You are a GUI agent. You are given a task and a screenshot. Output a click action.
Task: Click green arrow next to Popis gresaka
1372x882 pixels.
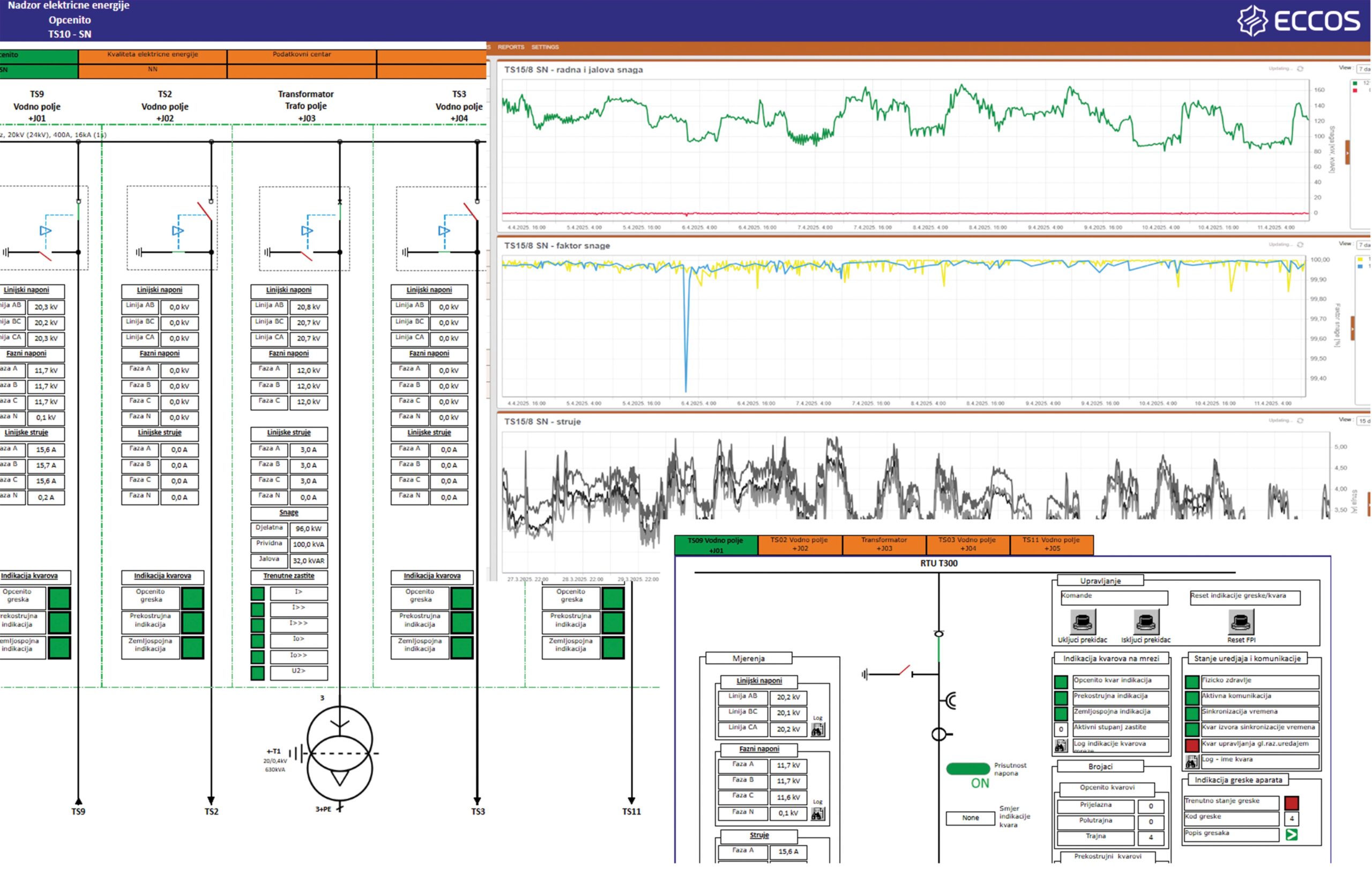pyautogui.click(x=1291, y=834)
